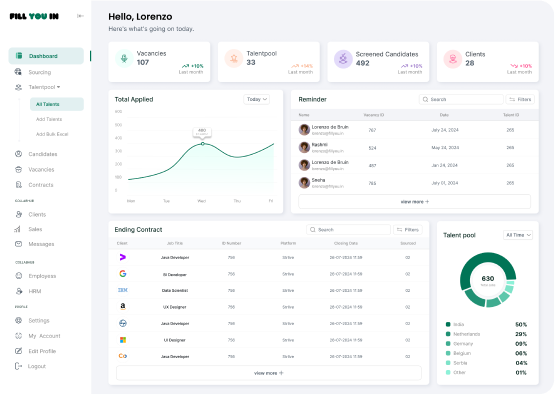Viewport: 555px width, 395px height.
Task: Select All Talents submenu item
Action: [x=57, y=104]
